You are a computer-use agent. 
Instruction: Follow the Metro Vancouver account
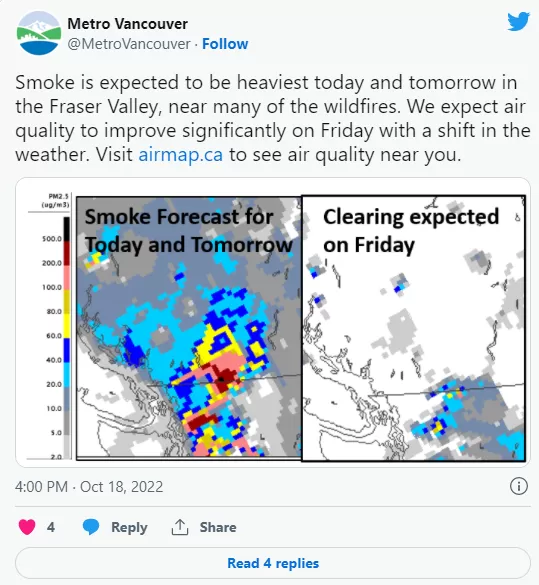coord(225,44)
